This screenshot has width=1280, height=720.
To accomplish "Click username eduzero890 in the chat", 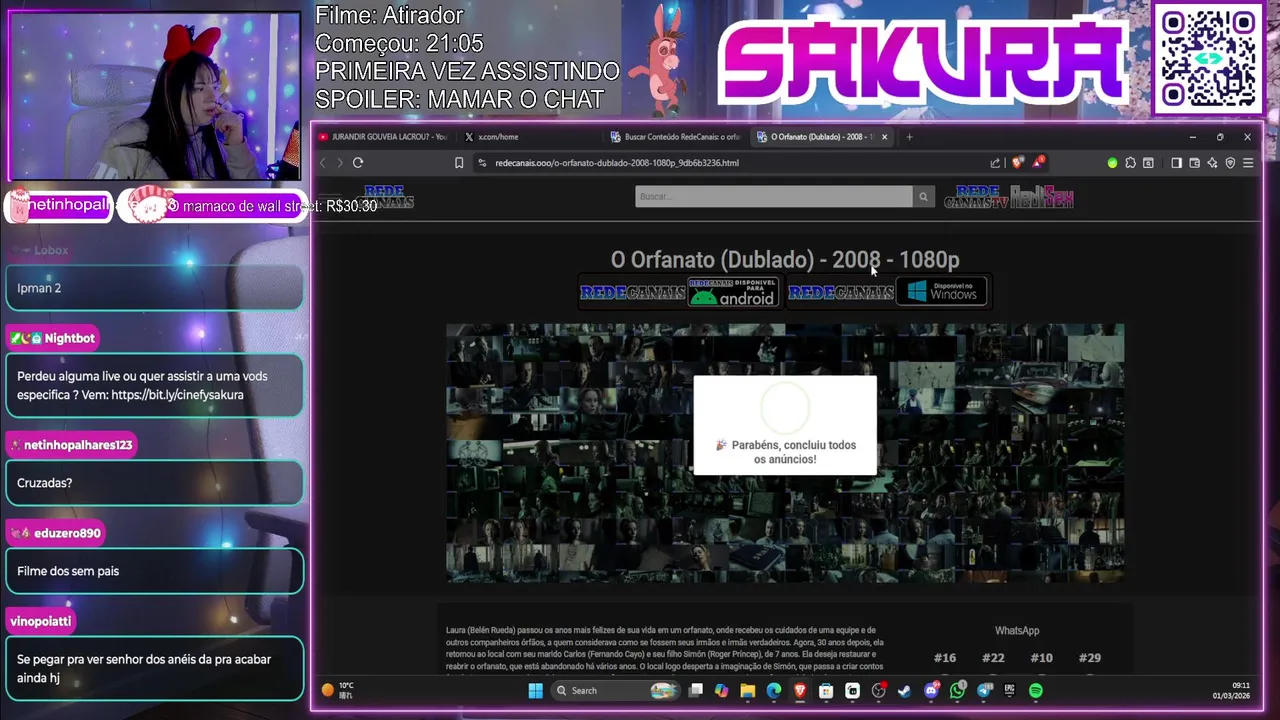I will pos(67,533).
